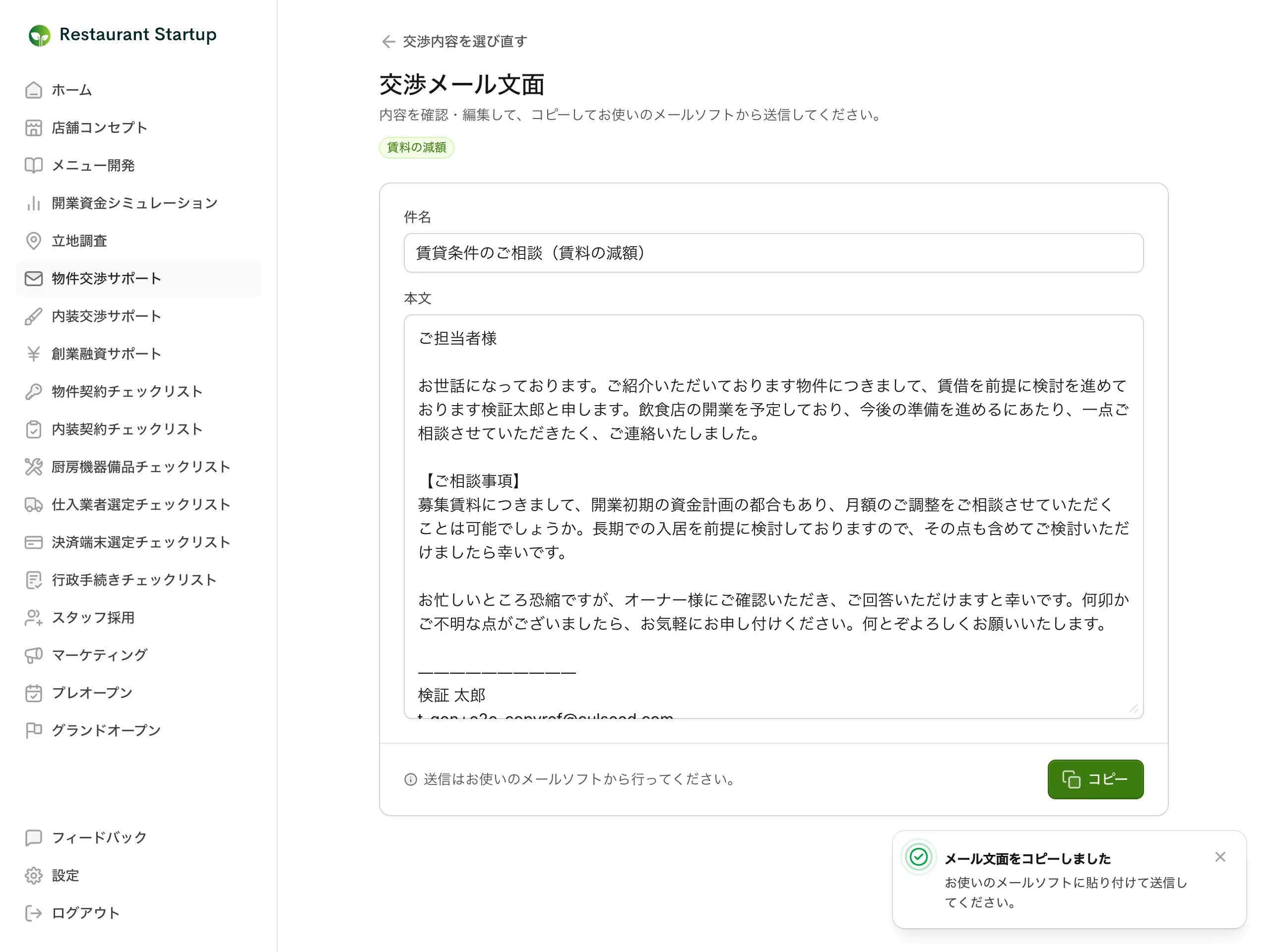1270x952 pixels.
Task: Click the 件名 field label
Action: (x=417, y=217)
